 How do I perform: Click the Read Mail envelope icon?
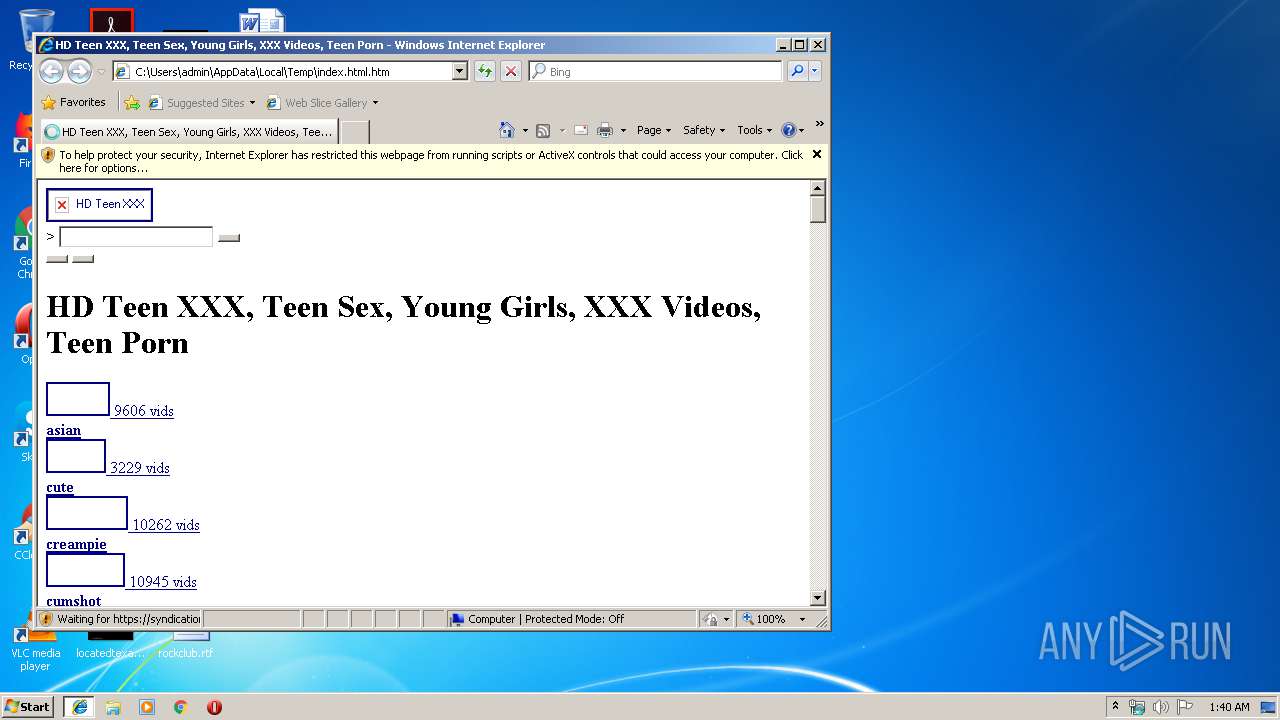click(580, 130)
